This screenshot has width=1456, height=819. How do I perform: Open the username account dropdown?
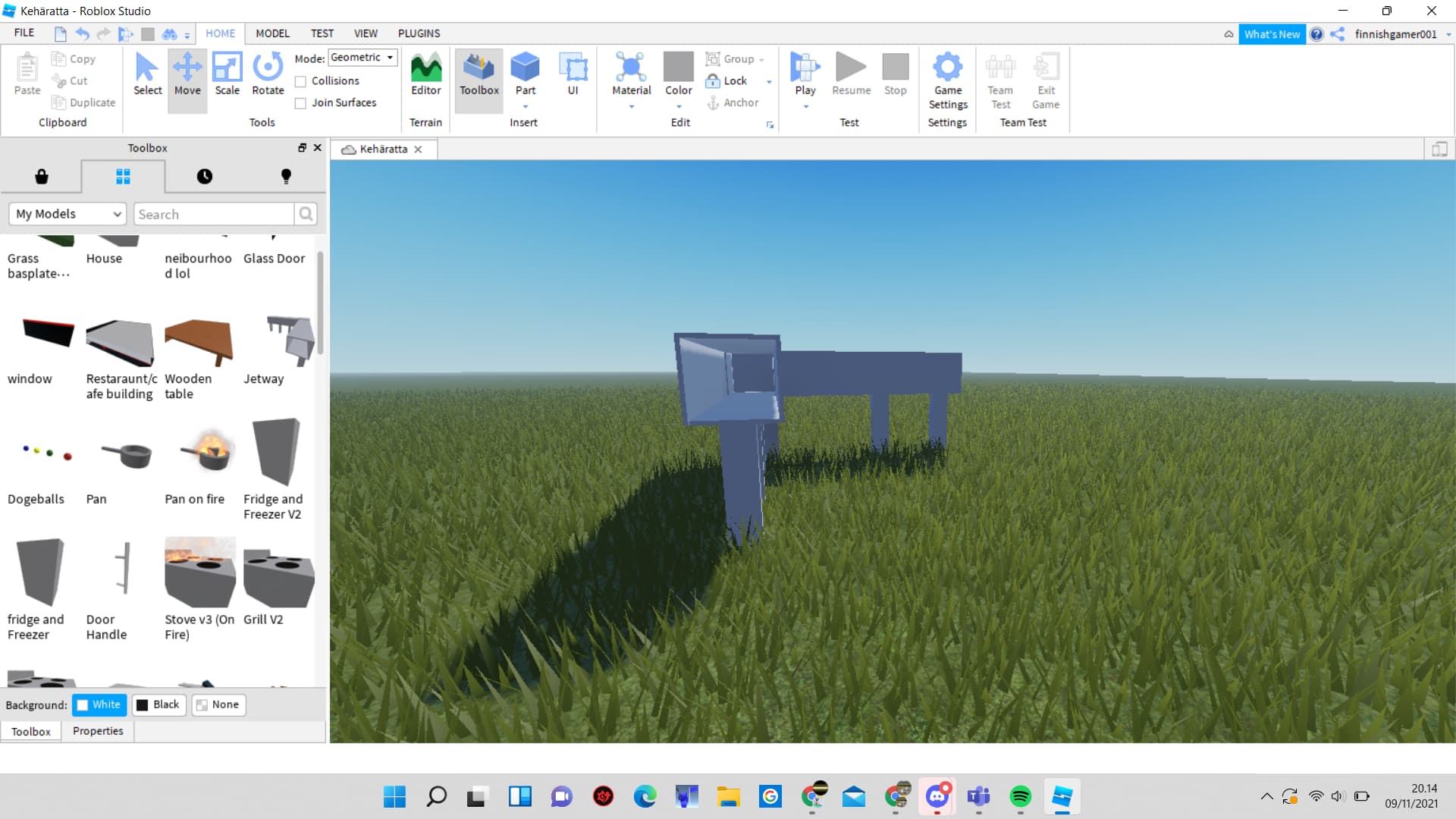pyautogui.click(x=1448, y=34)
